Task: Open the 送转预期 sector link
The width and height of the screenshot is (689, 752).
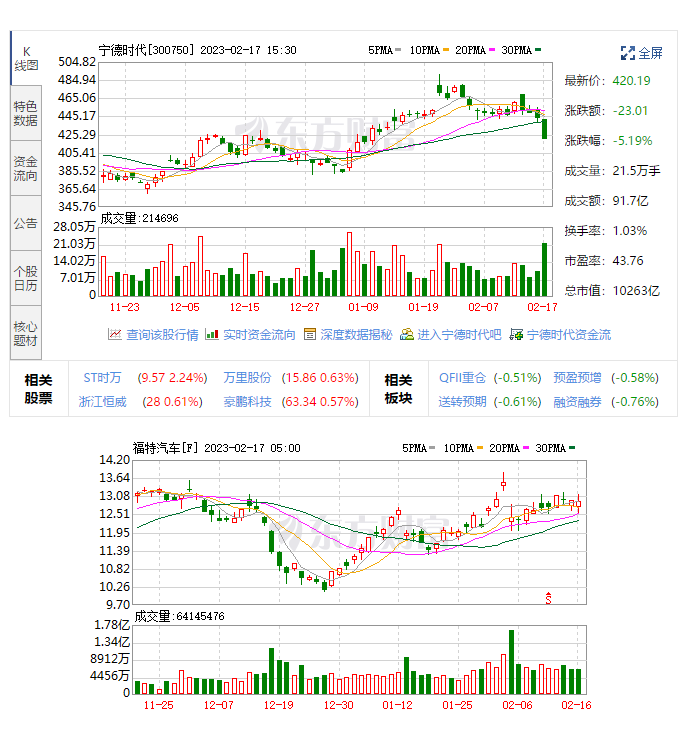Action: [x=462, y=401]
